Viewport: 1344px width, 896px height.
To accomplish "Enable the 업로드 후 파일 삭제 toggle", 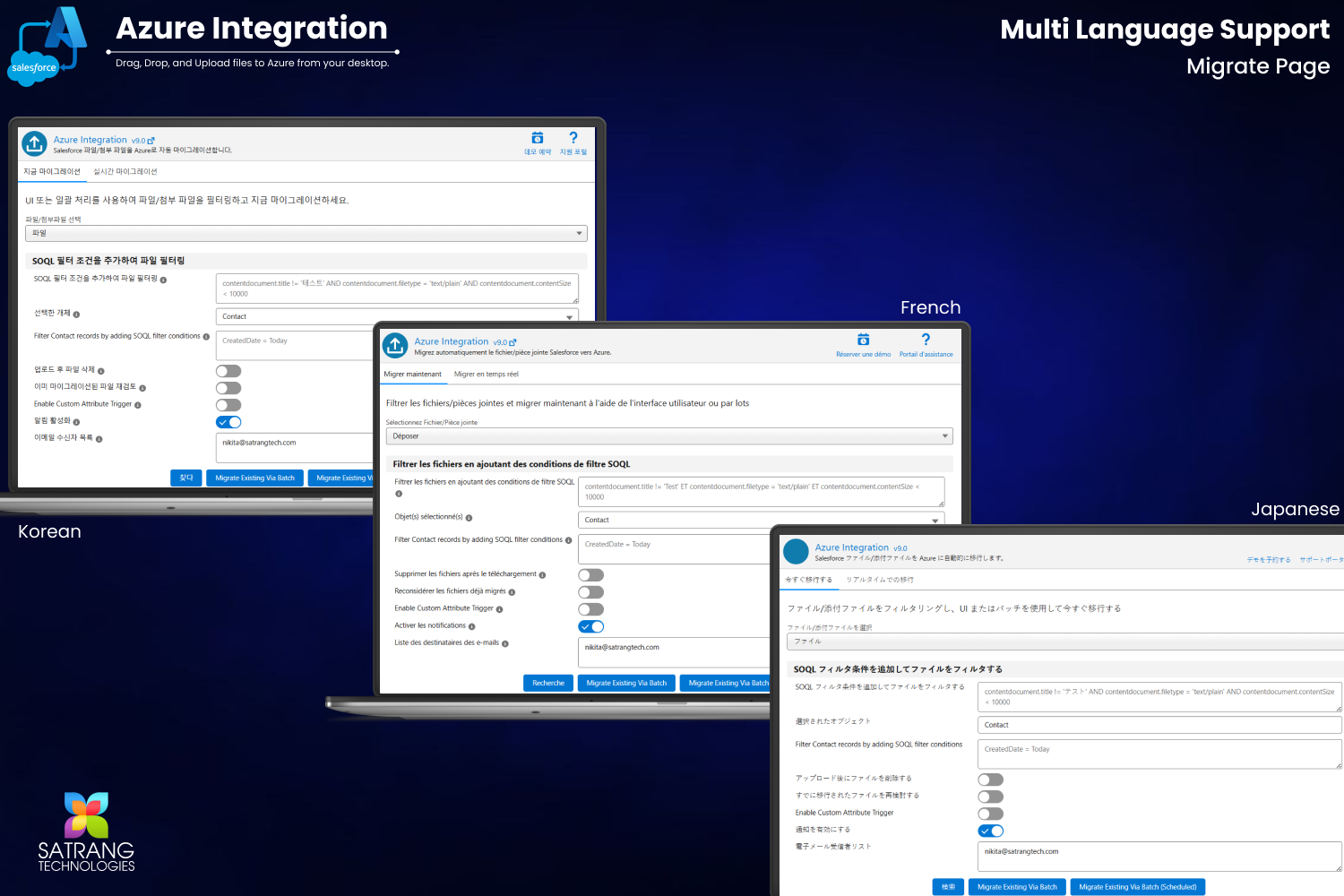I will click(228, 370).
